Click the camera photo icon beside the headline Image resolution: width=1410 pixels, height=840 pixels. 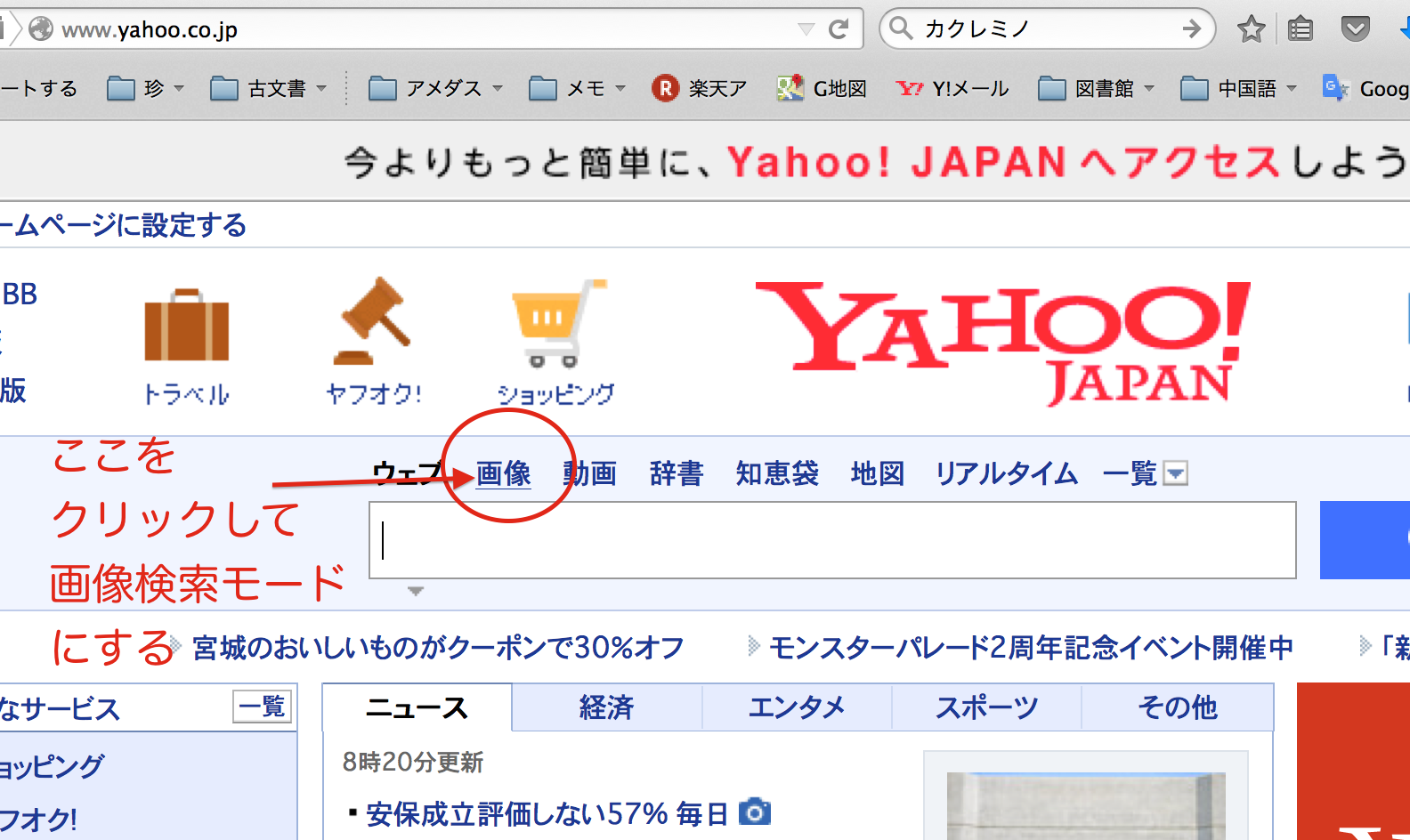click(754, 812)
